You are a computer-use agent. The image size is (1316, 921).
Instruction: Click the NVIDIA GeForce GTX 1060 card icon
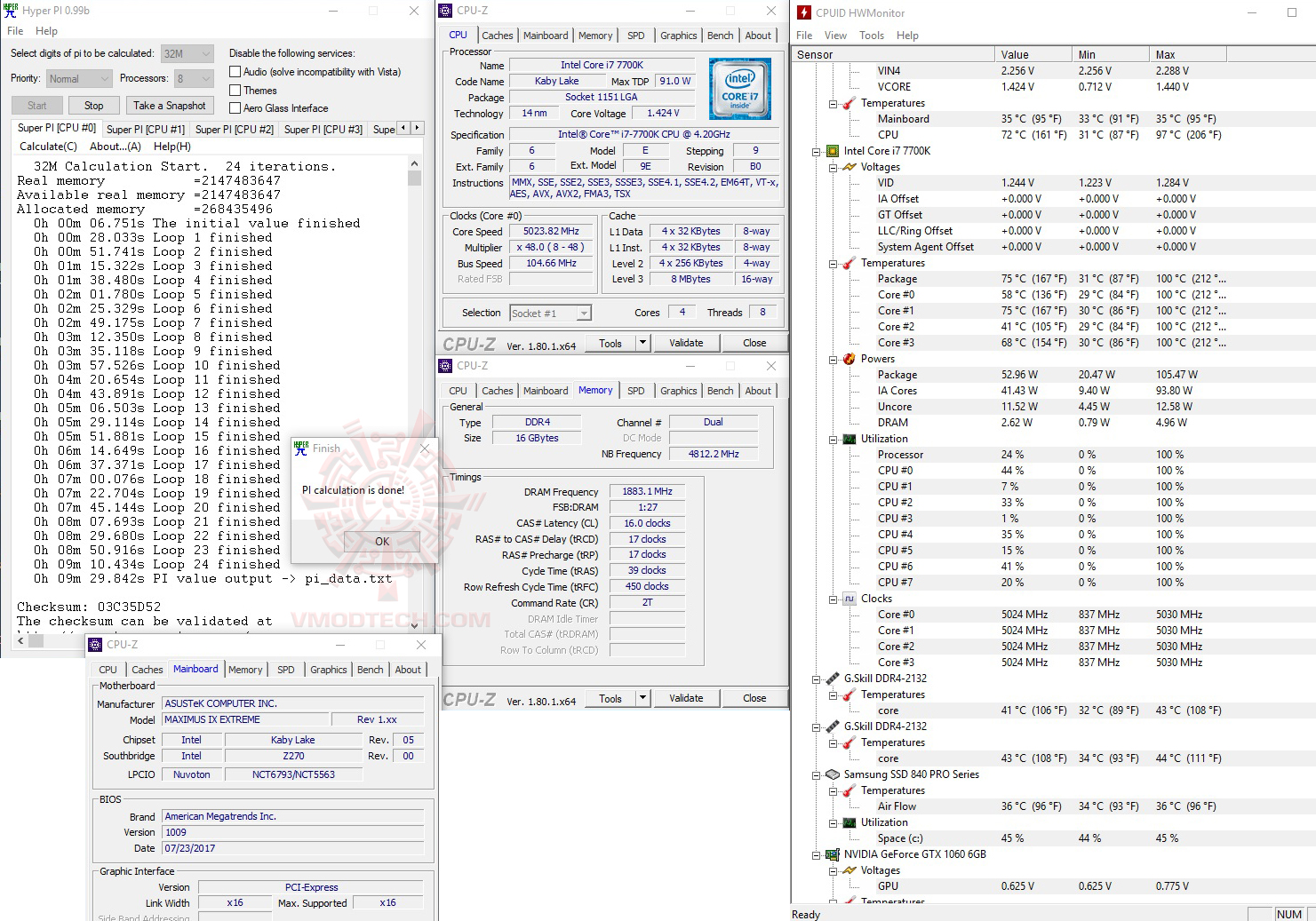(x=833, y=854)
